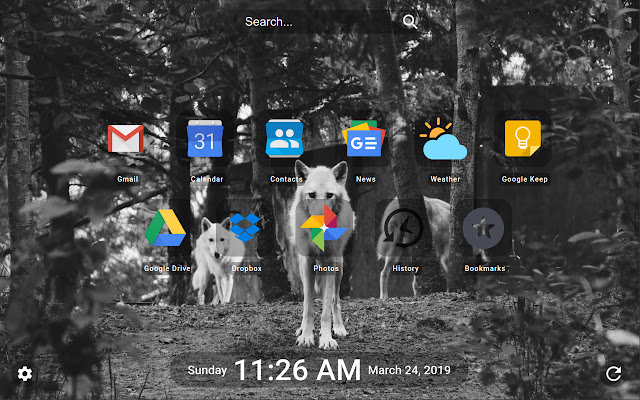Image resolution: width=640 pixels, height=400 pixels.
Task: Click the Gmail text label
Action: 128,179
